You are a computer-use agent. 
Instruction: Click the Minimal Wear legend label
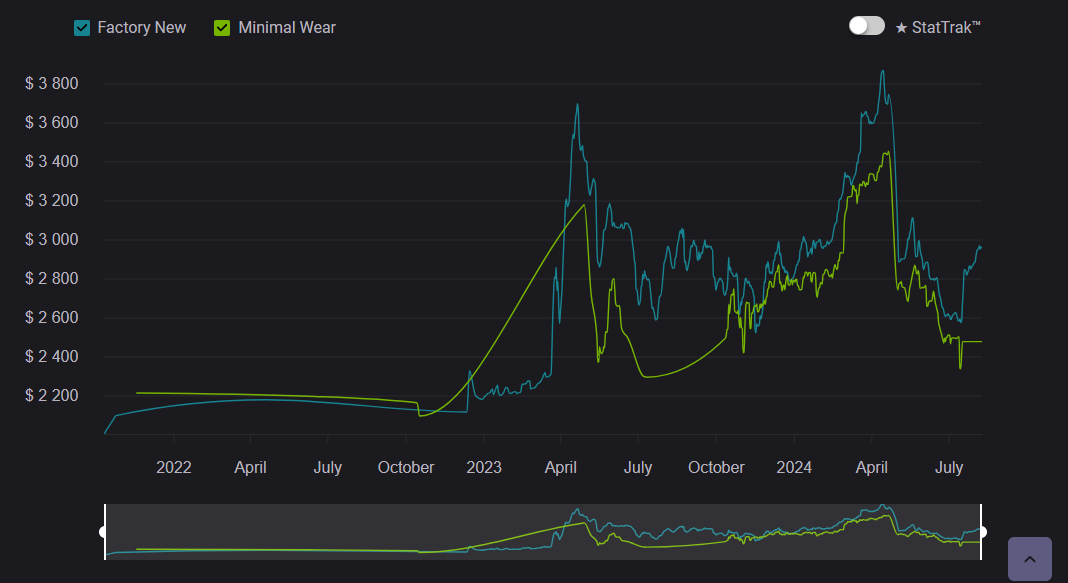click(287, 28)
